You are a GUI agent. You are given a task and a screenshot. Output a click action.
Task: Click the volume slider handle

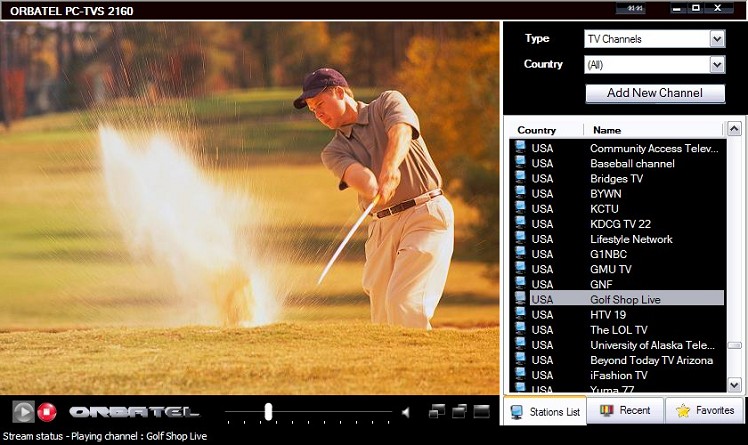(x=269, y=412)
